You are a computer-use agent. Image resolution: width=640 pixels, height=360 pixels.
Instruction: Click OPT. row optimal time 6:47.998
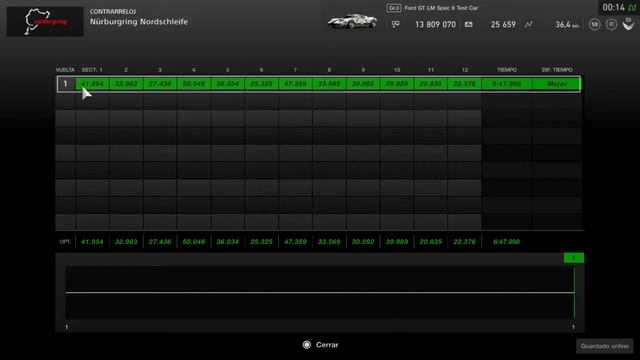click(x=507, y=242)
